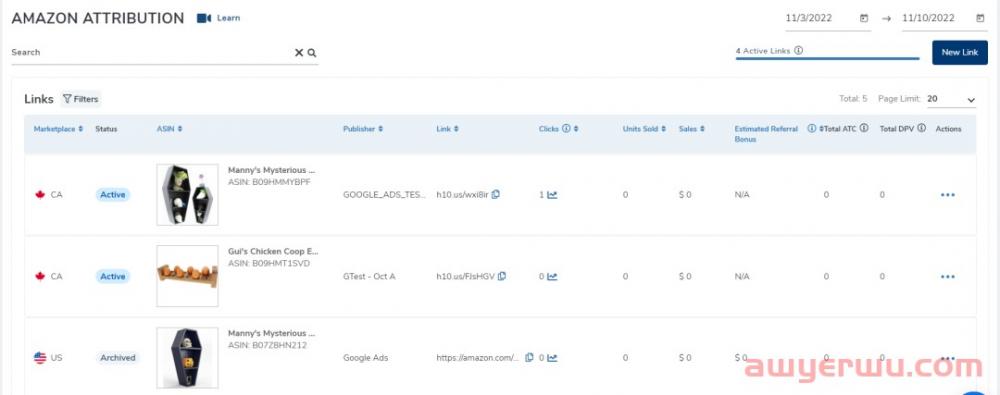Expand the Page Limit dropdown
Image resolution: width=1000 pixels, height=395 pixels.
click(x=951, y=100)
